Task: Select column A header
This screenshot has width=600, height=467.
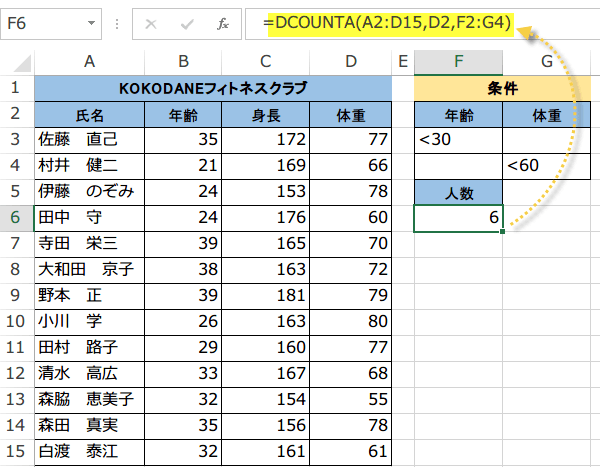Action: 89,62
